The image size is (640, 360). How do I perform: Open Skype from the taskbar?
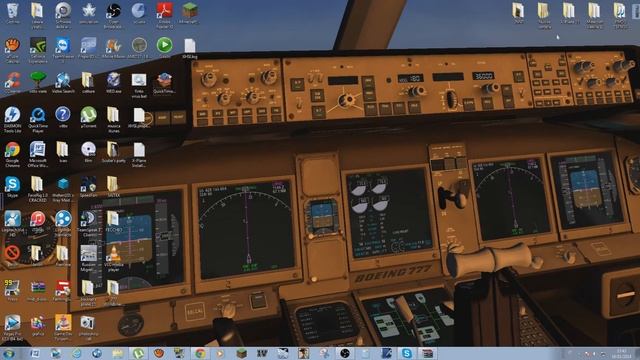pyautogui.click(x=407, y=353)
